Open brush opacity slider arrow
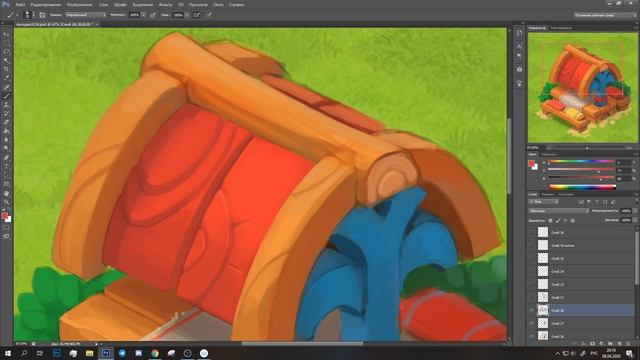This screenshot has height=360, width=640. 143,15
